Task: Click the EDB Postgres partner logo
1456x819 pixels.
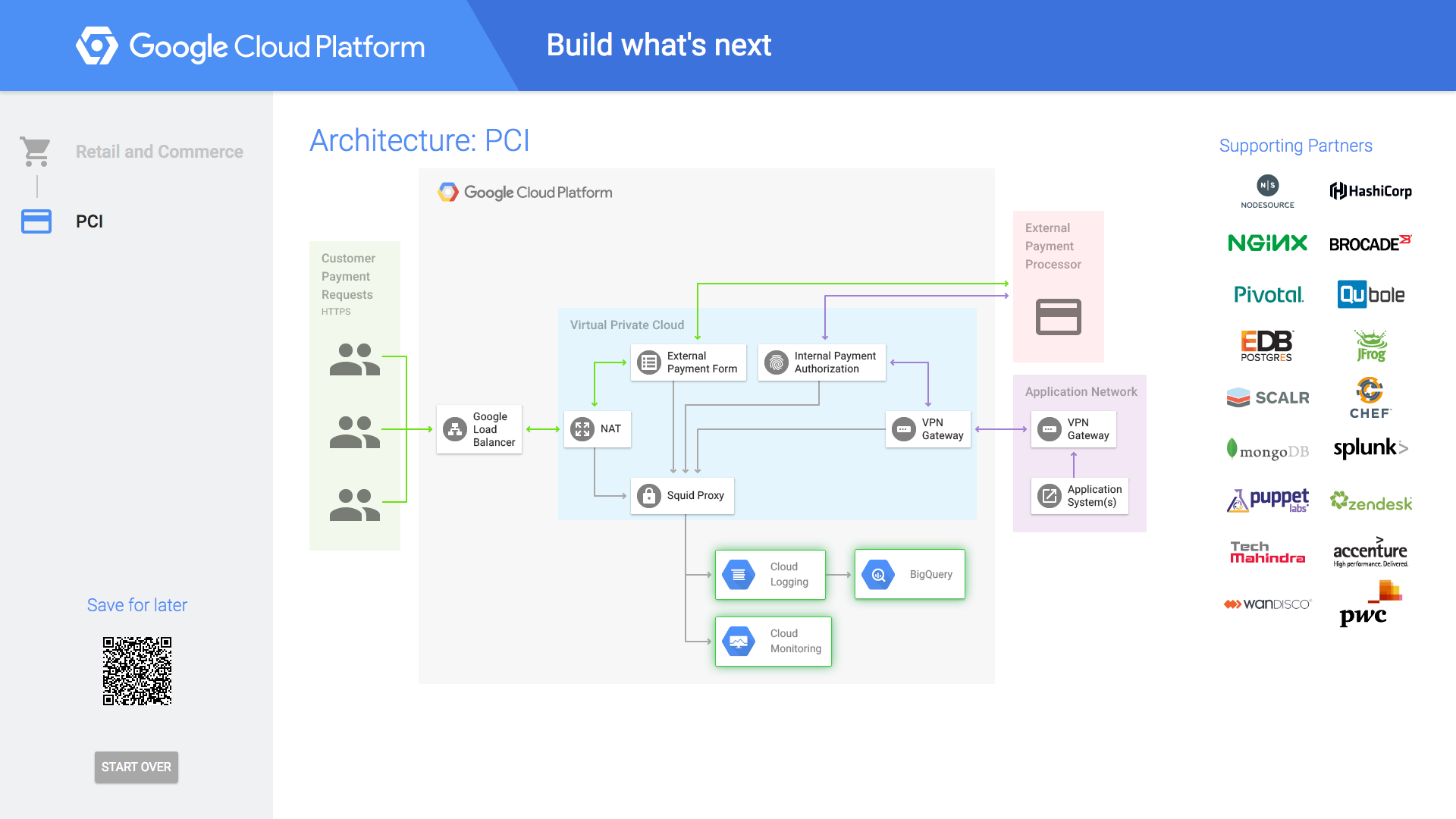Action: click(x=1267, y=346)
